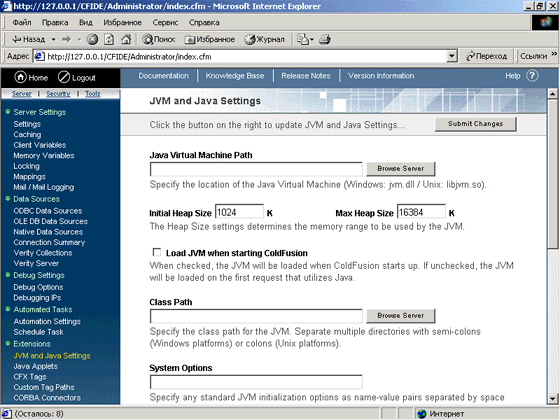
Task: Open the Caching settings link
Action: 27,135
